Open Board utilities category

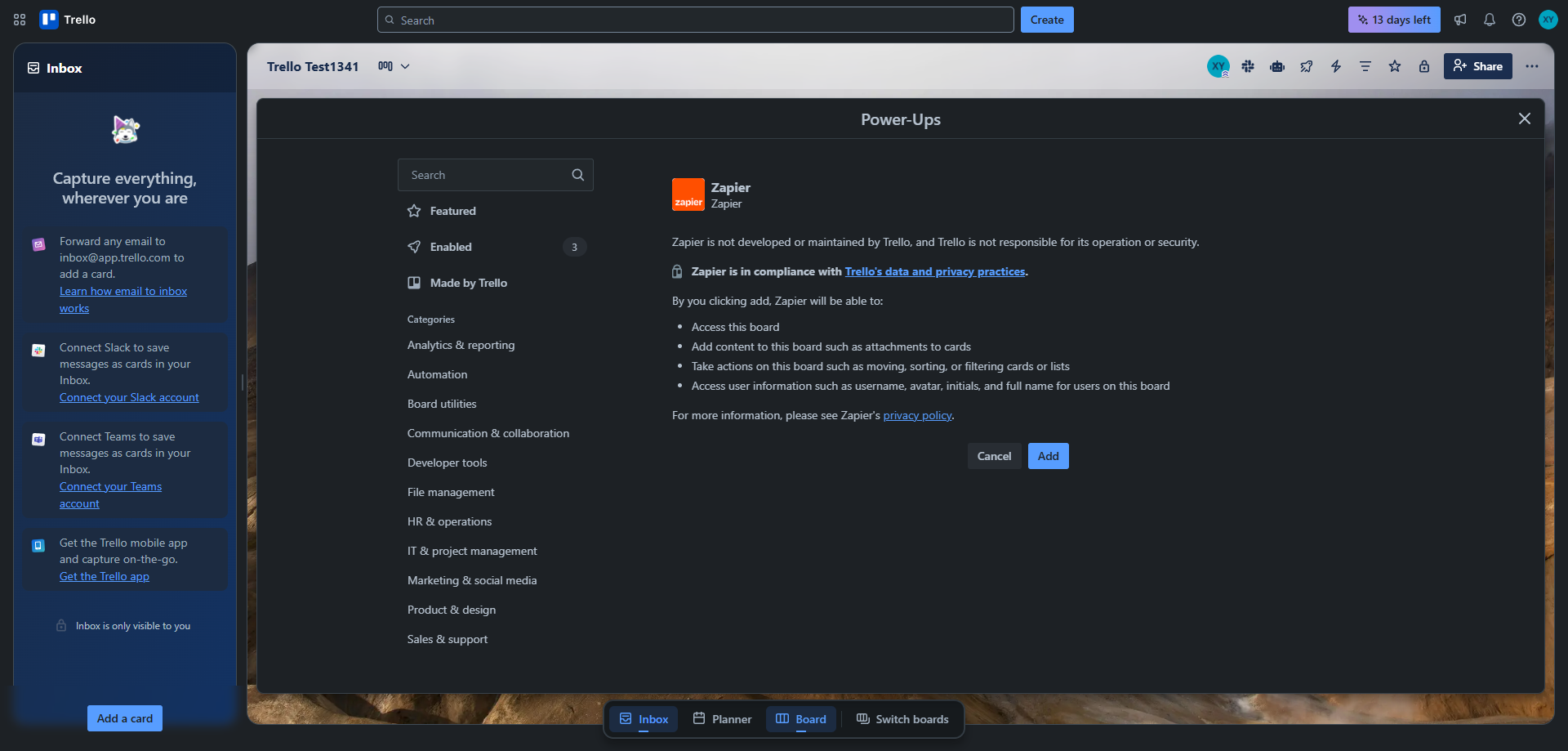click(x=442, y=404)
